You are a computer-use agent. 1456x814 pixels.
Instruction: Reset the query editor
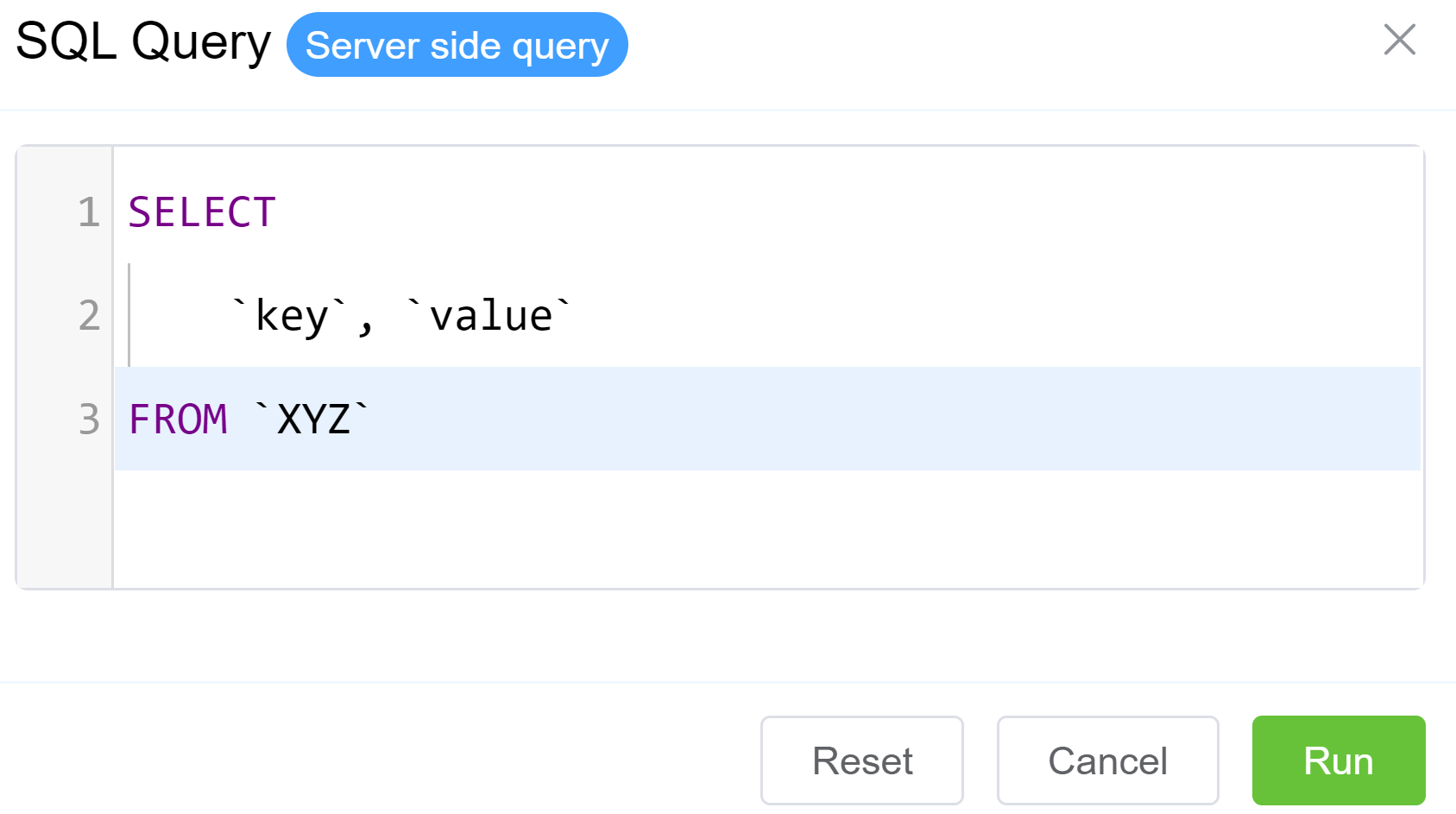(861, 760)
